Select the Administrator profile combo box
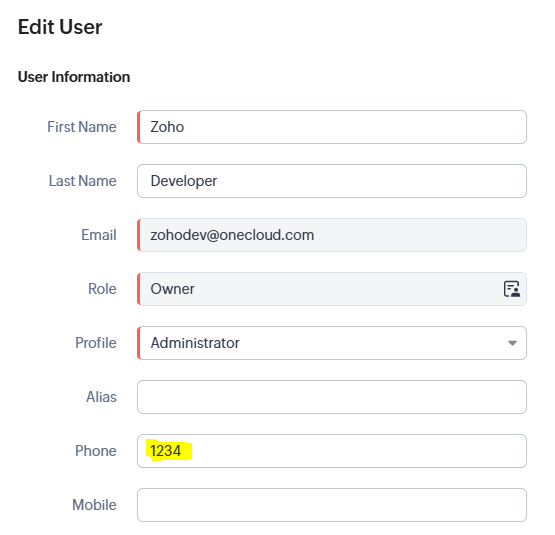Image resolution: width=555 pixels, height=535 pixels. pyautogui.click(x=332, y=343)
